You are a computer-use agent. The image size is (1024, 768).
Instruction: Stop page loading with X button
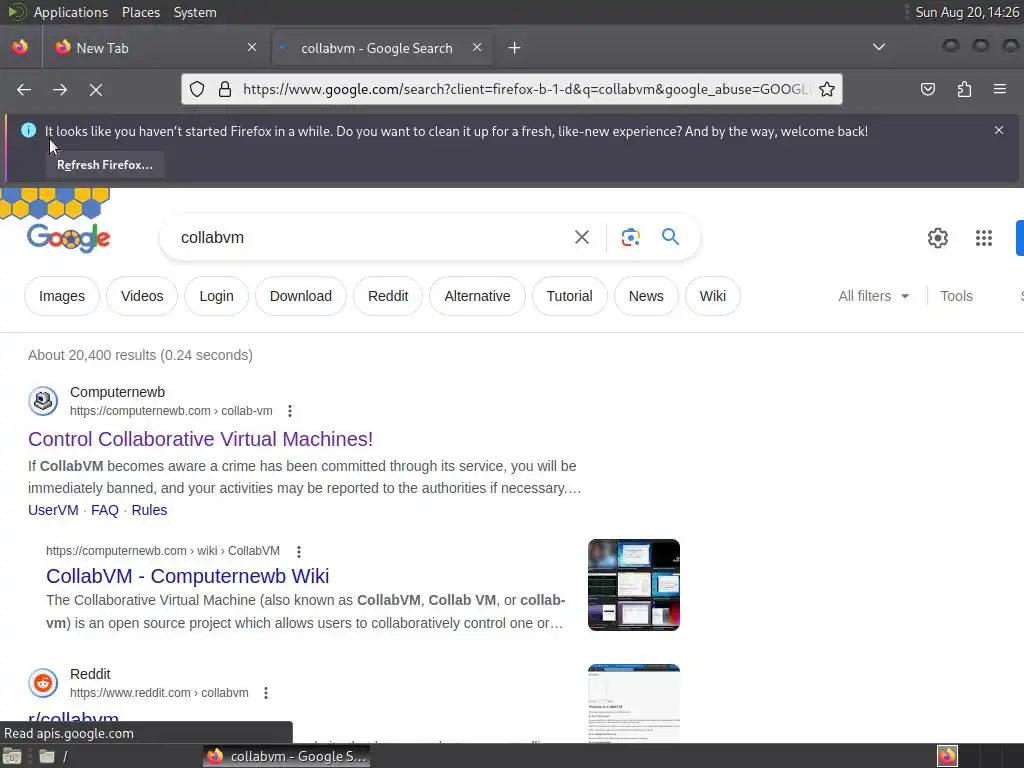pos(96,89)
